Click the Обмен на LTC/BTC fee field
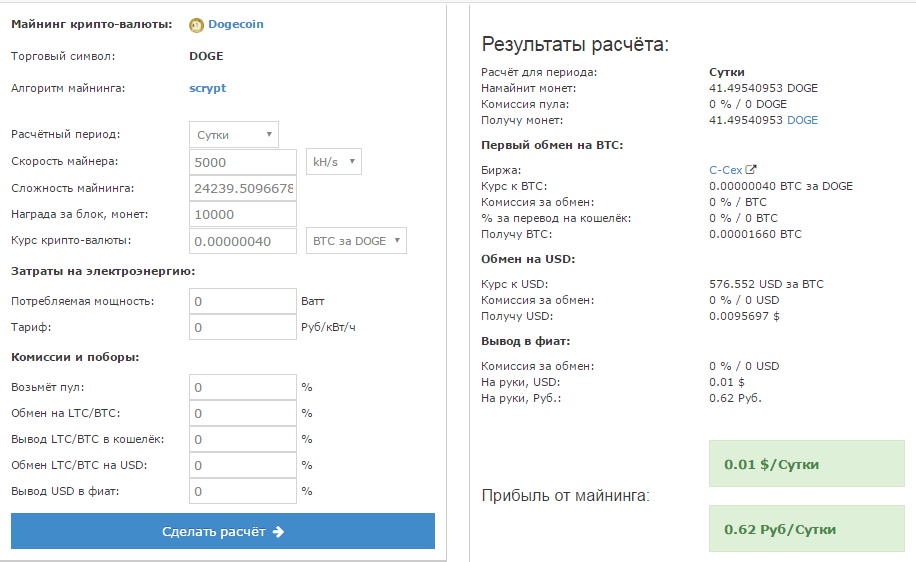Viewport: 916px width, 562px height. click(x=242, y=413)
